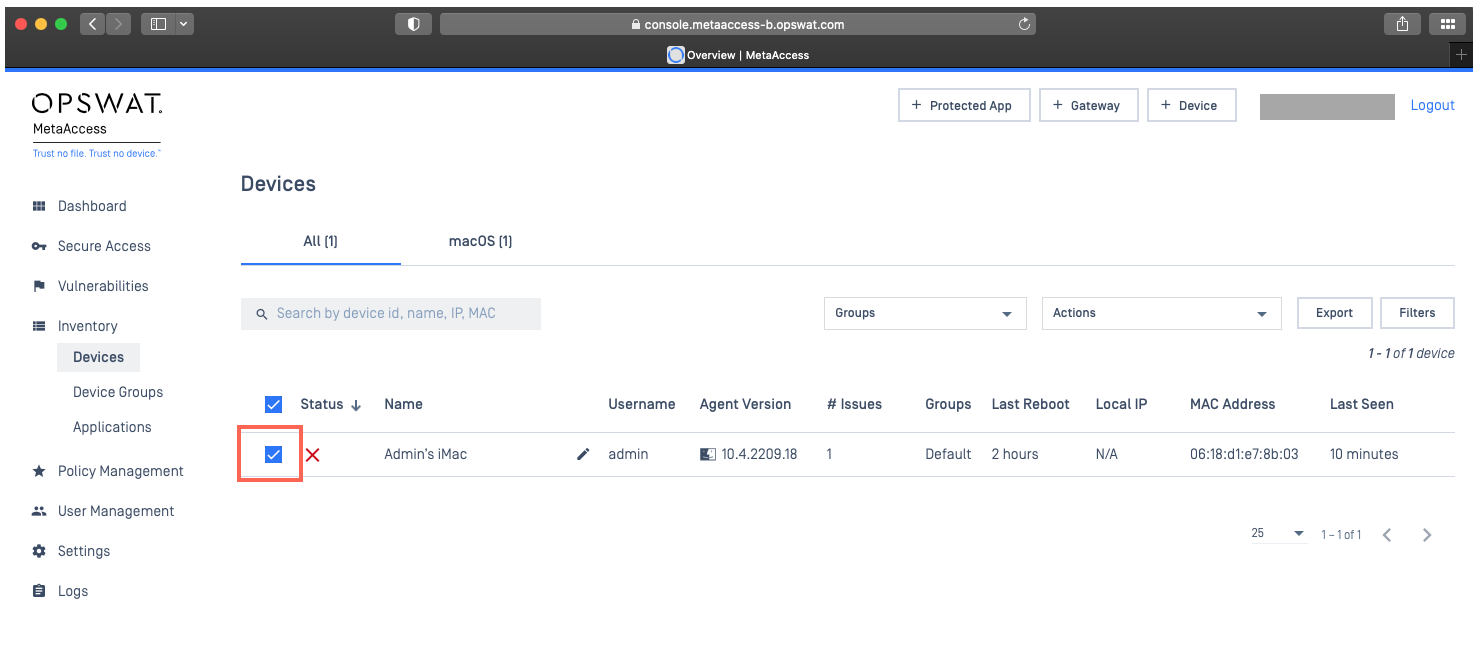
Task: Click the MAC Address column header
Action: coord(1232,404)
